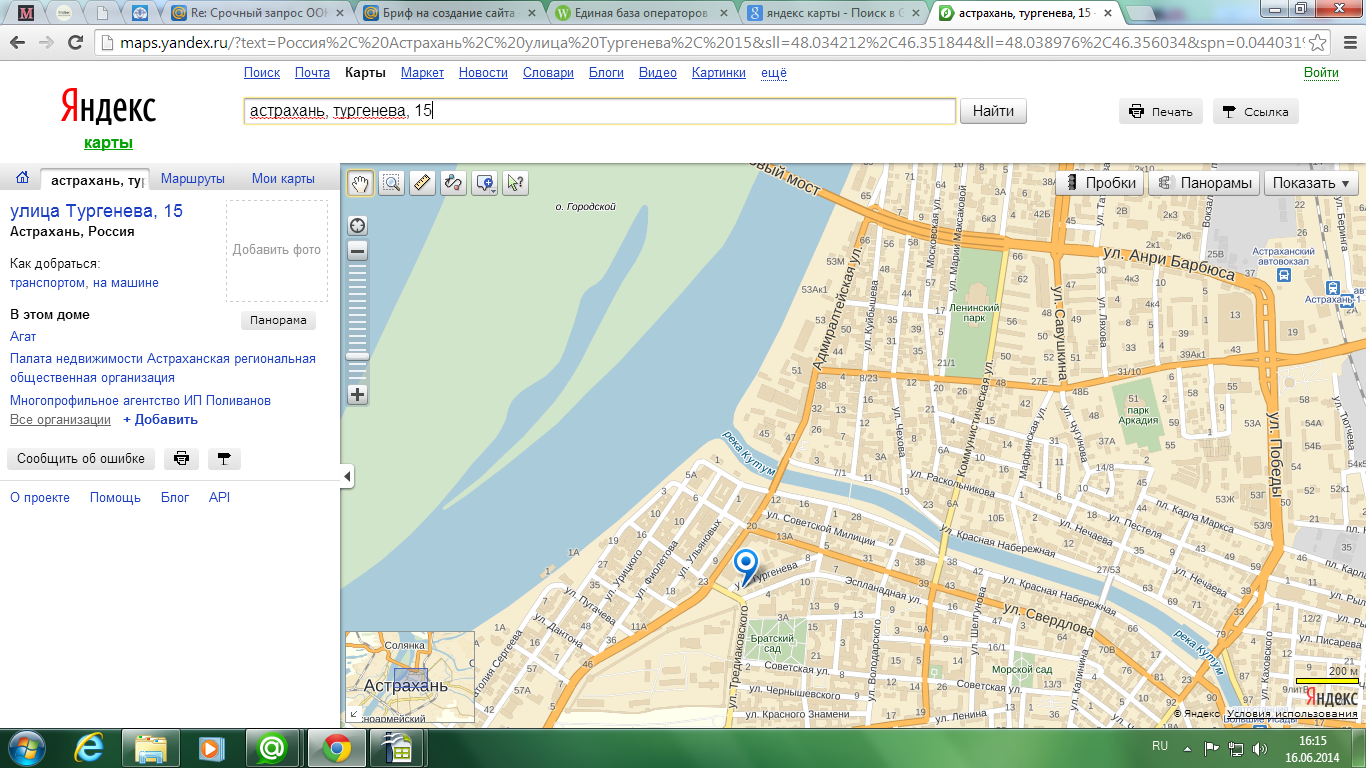The width and height of the screenshot is (1366, 768).
Task: Click the Яндекс logo
Action: click(x=108, y=108)
